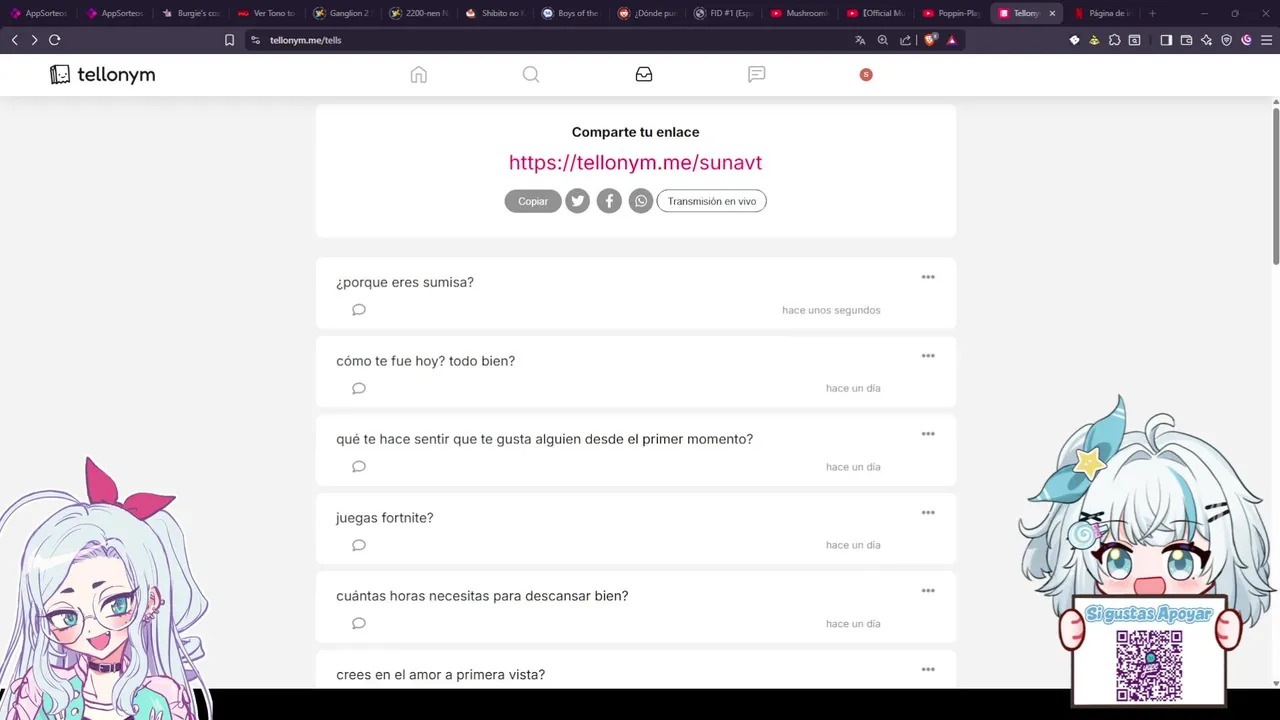
Task: Switch to the Shibito no tab
Action: (x=495, y=13)
